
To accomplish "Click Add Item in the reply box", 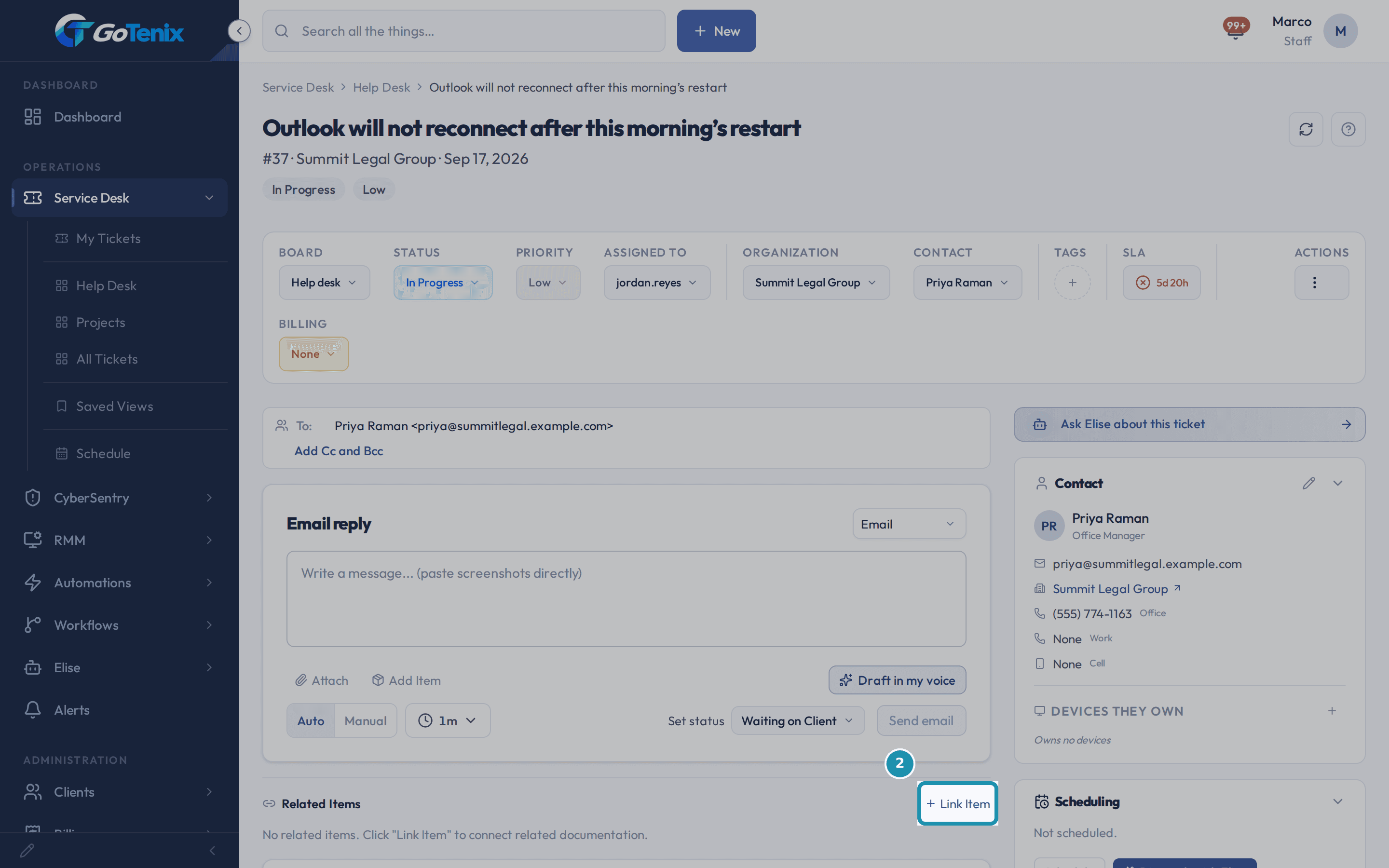I will [407, 680].
